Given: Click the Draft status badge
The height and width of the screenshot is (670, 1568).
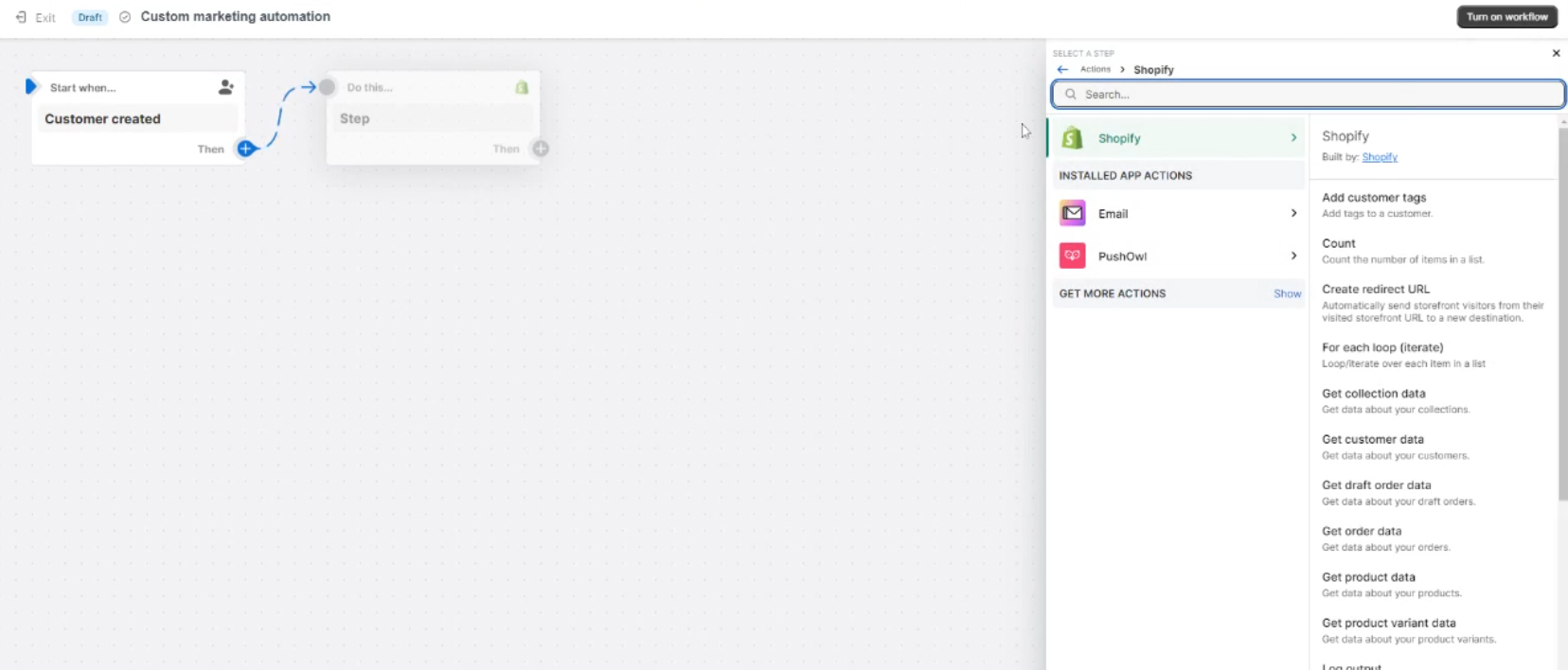Looking at the screenshot, I should click(90, 17).
